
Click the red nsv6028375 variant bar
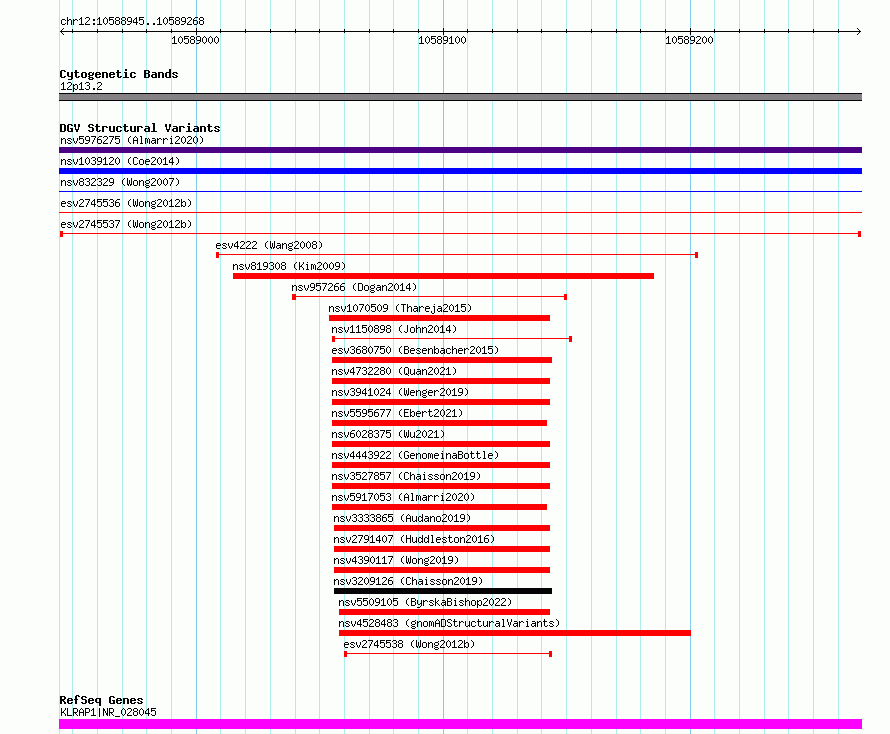tap(440, 444)
